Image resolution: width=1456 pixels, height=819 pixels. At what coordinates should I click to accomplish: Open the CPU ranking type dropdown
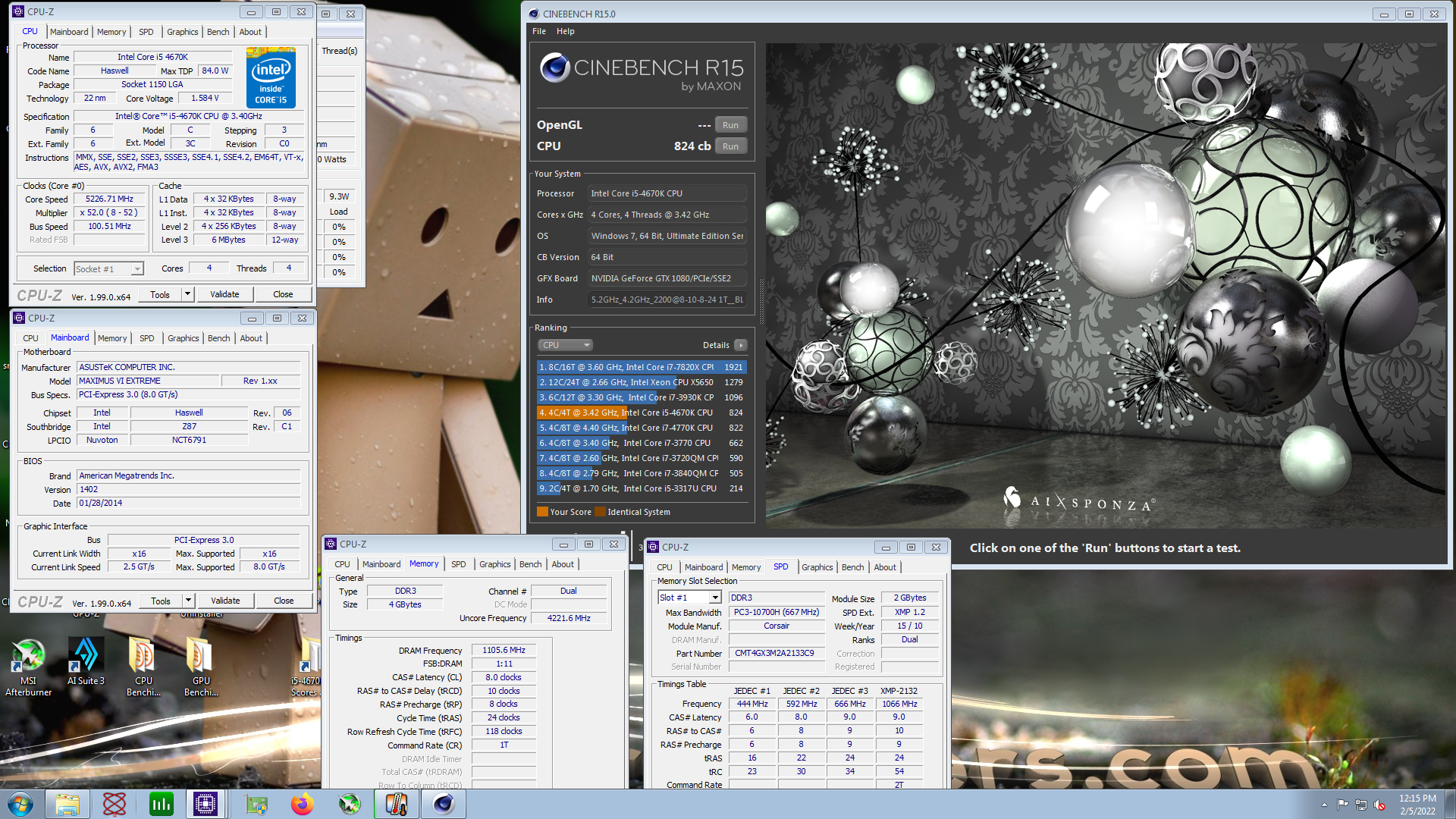(565, 345)
